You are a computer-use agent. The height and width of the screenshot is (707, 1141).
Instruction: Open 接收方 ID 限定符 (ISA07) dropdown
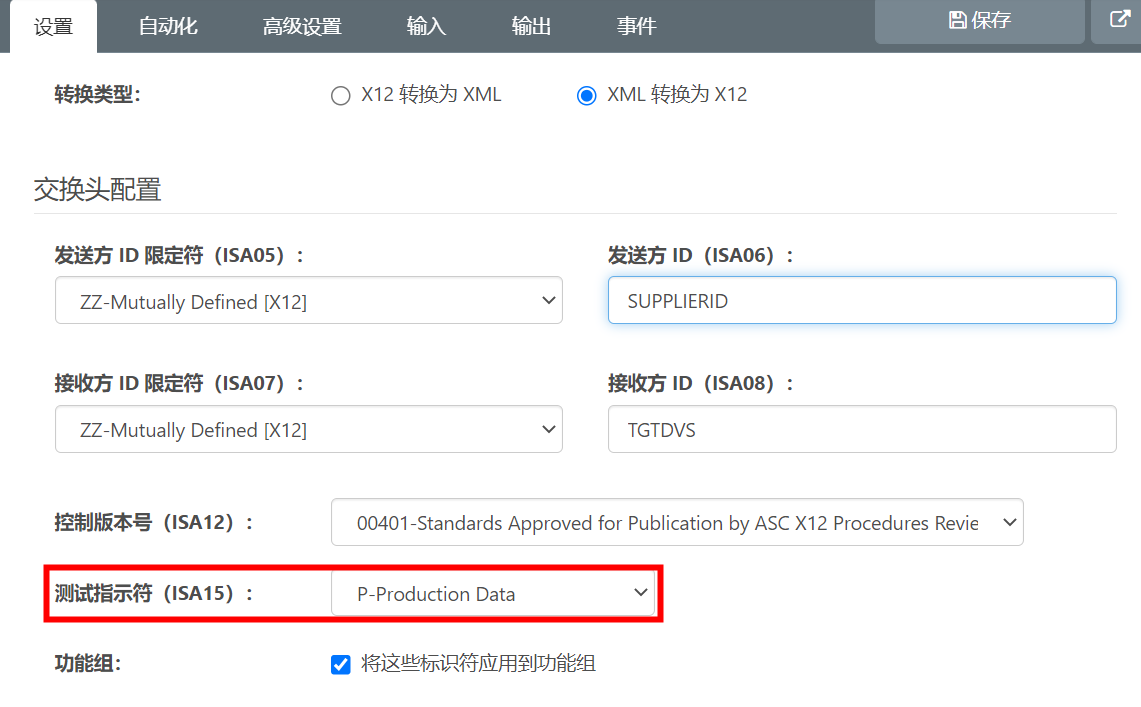tap(309, 429)
